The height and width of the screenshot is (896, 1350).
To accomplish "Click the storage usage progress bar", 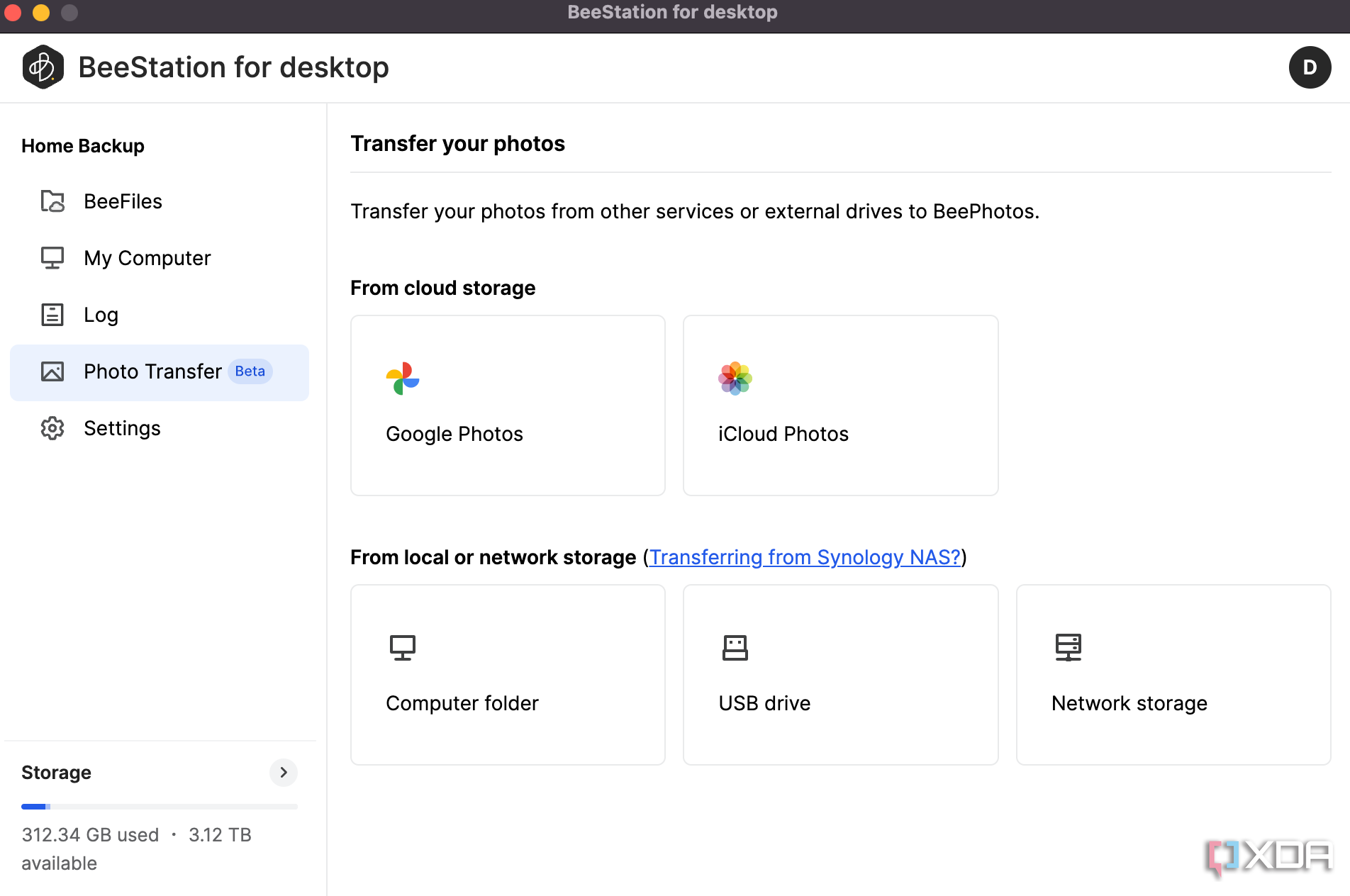I will (160, 807).
